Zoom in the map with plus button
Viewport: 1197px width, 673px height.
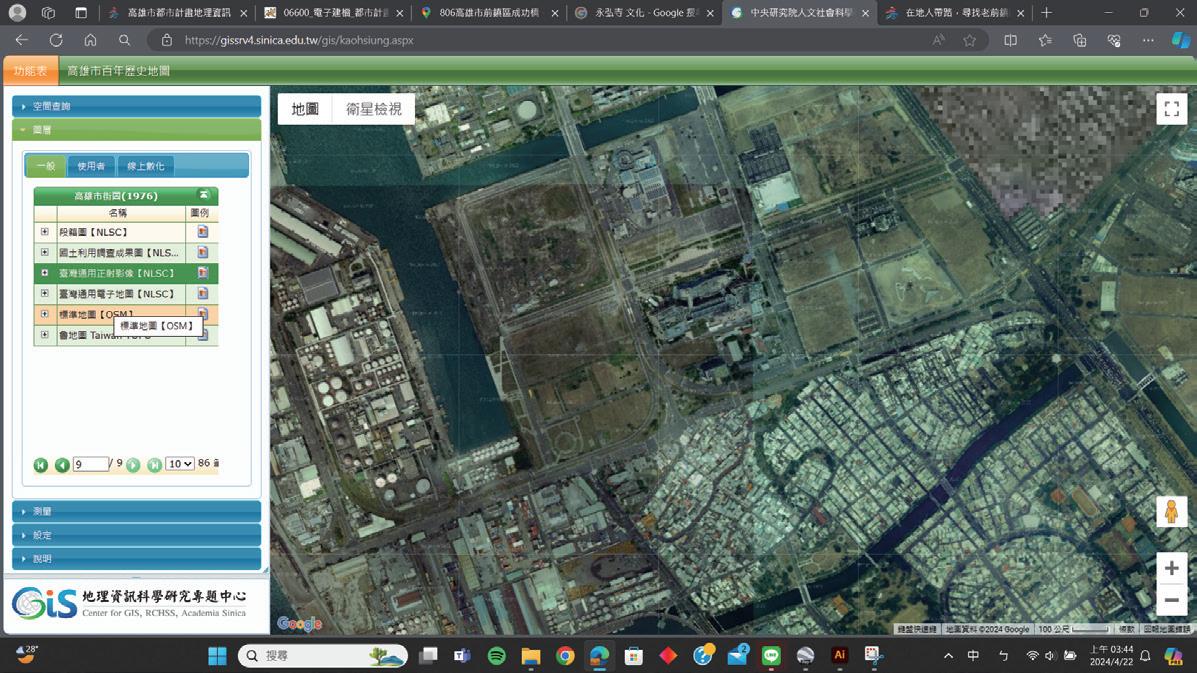[1171, 568]
